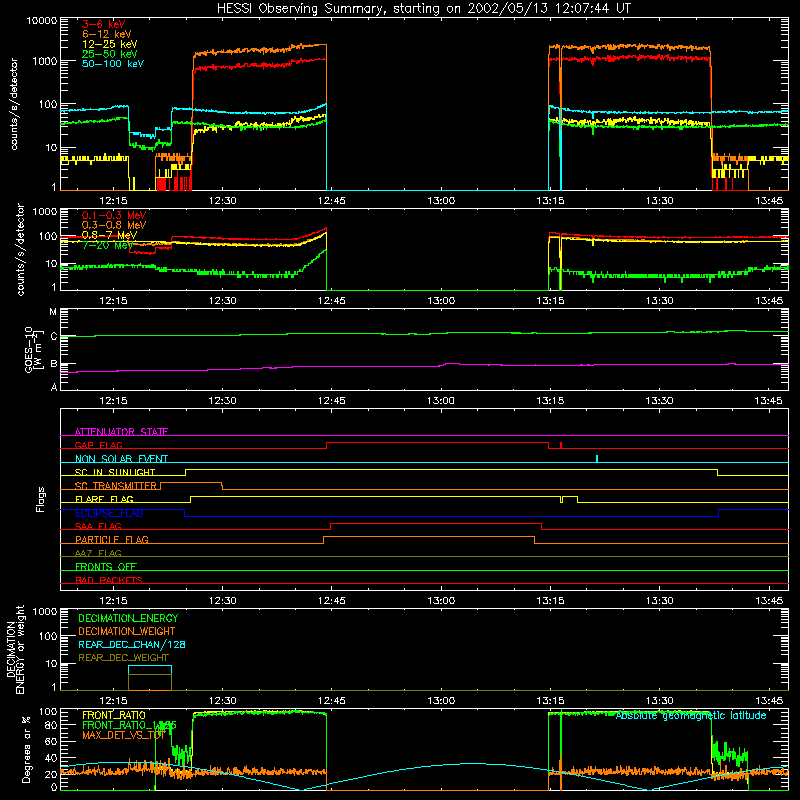Screen dimensions: 800x800
Task: Click the 13:00 tick of the top panel
Action: pyautogui.click(x=441, y=201)
